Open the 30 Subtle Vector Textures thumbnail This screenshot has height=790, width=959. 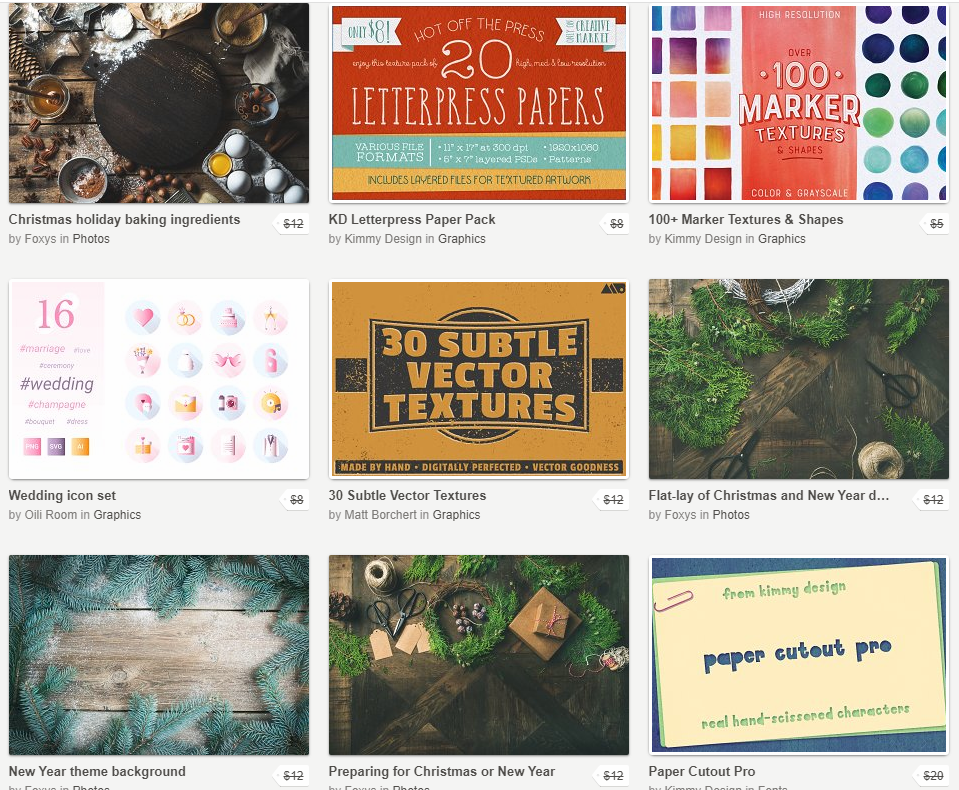pyautogui.click(x=478, y=378)
